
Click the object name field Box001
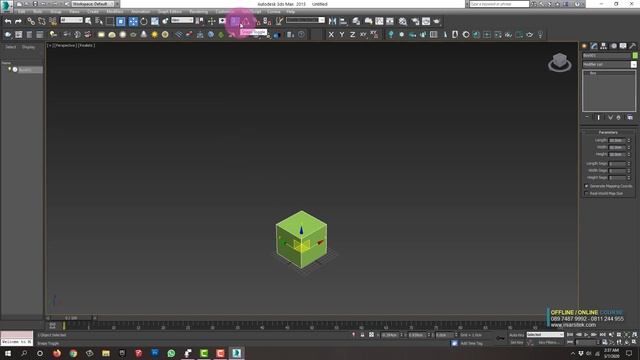(607, 56)
